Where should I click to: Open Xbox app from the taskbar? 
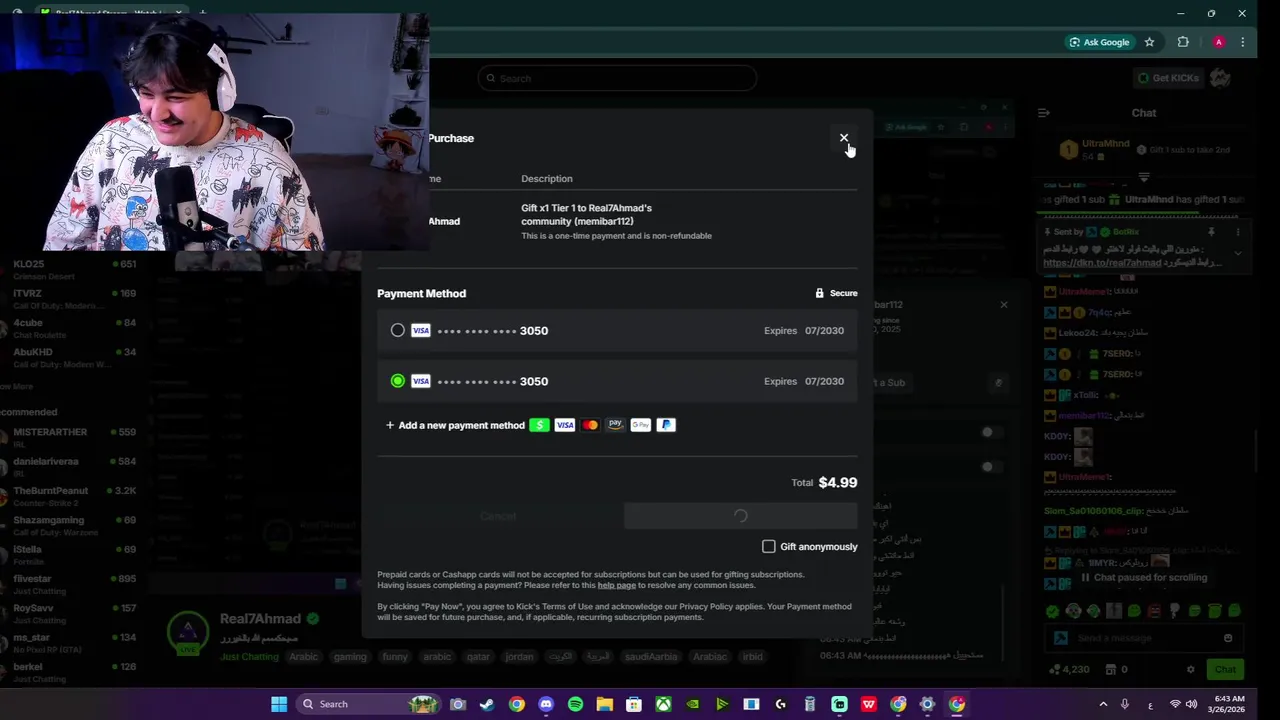point(663,704)
